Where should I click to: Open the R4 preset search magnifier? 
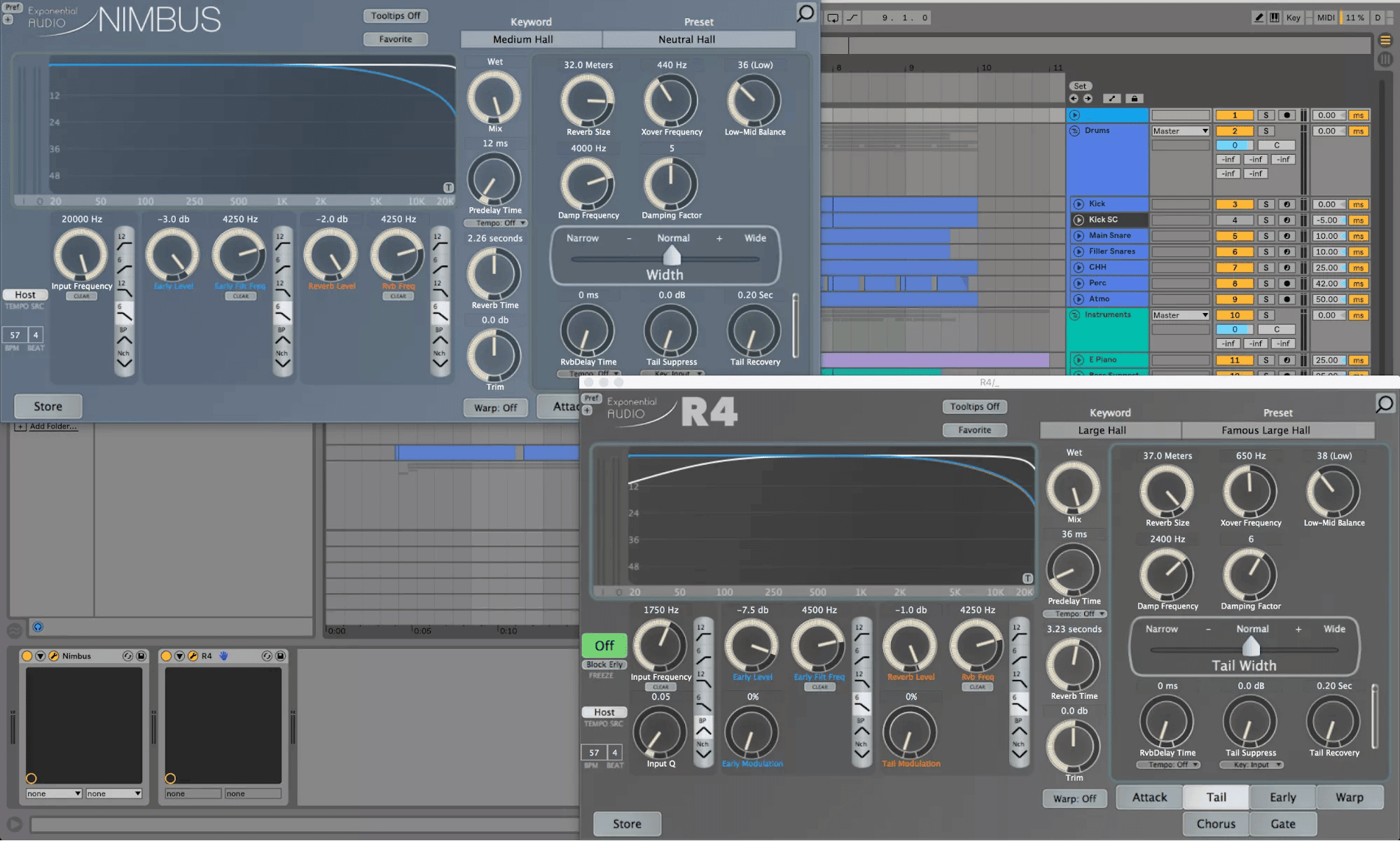tap(1385, 403)
